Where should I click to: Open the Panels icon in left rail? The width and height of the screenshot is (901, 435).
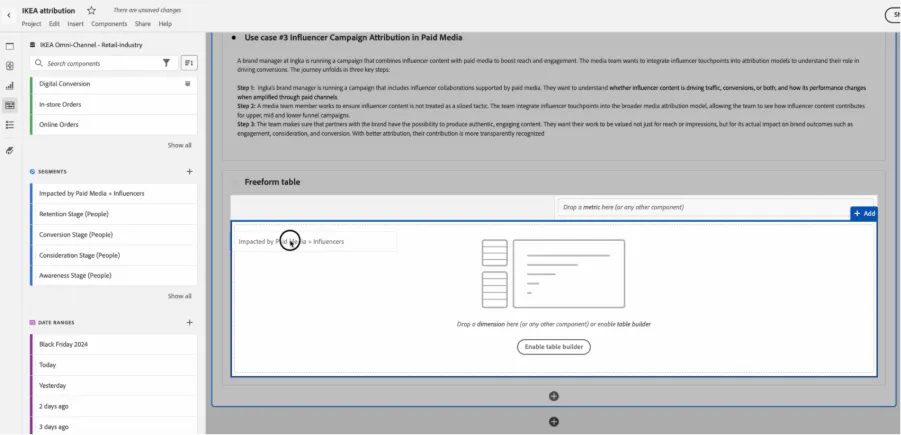(10, 47)
